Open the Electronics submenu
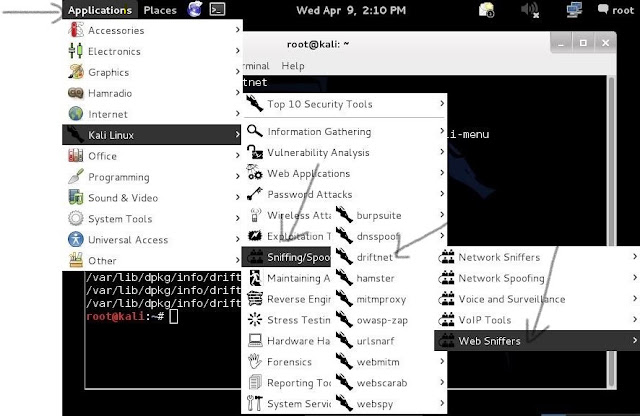The width and height of the screenshot is (640, 416). [152, 51]
